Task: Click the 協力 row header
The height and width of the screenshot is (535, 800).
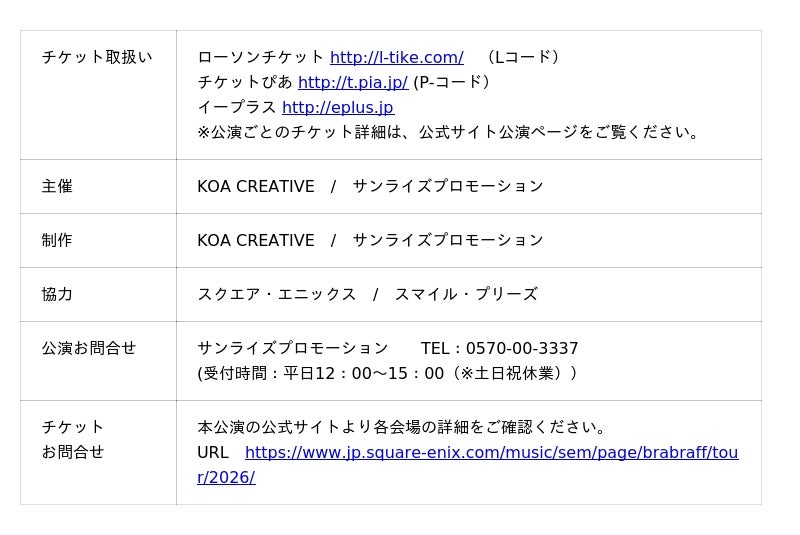Action: coord(57,295)
